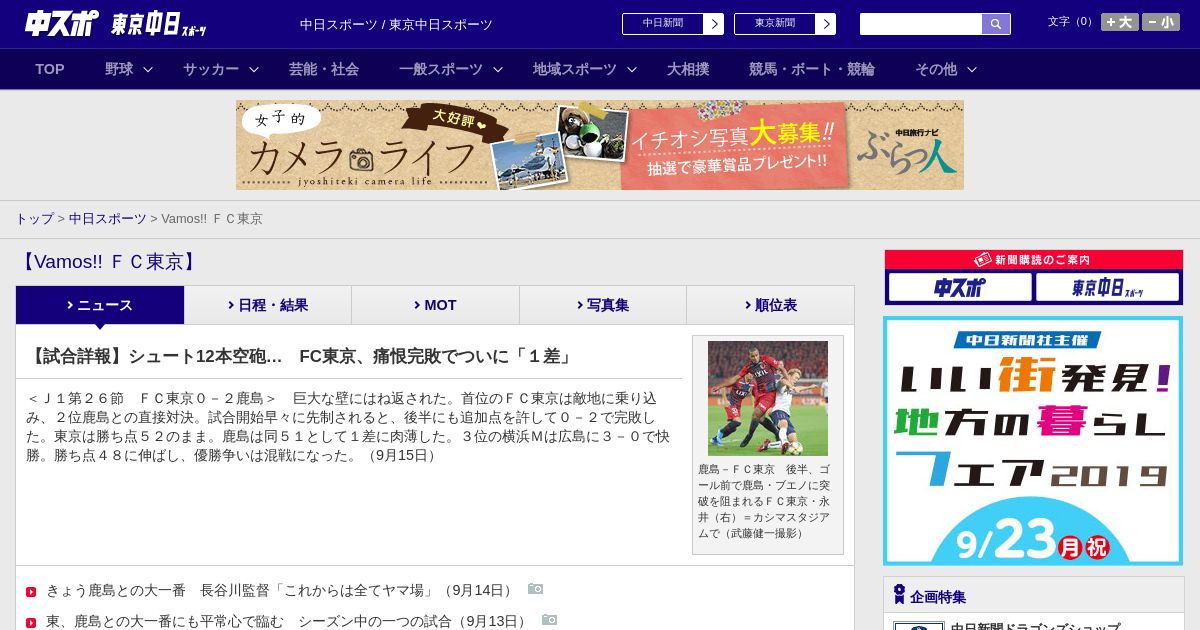
Task: Open 東京新聞 arrow link
Action: pos(826,24)
